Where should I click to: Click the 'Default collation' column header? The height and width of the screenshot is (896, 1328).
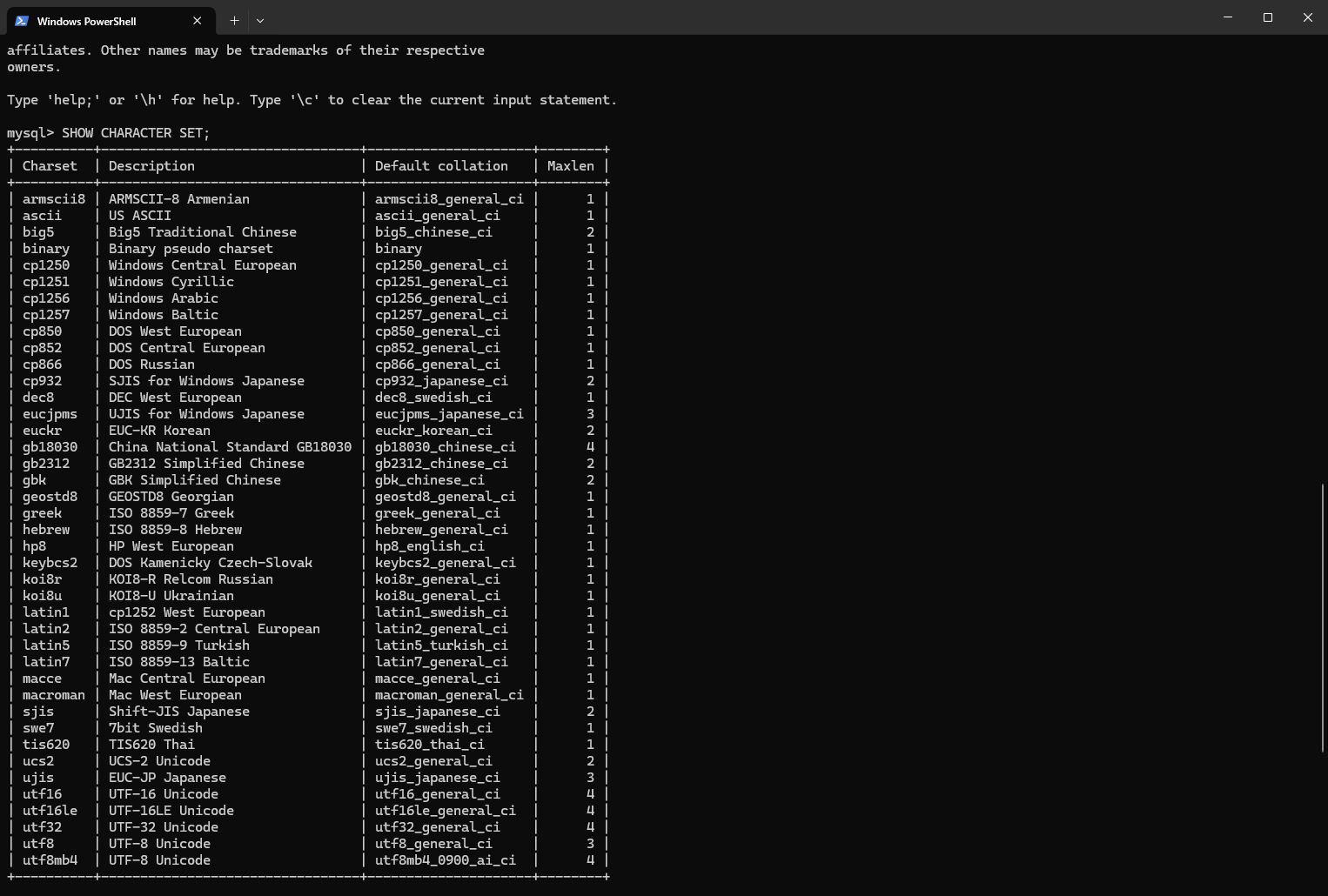[x=441, y=166]
